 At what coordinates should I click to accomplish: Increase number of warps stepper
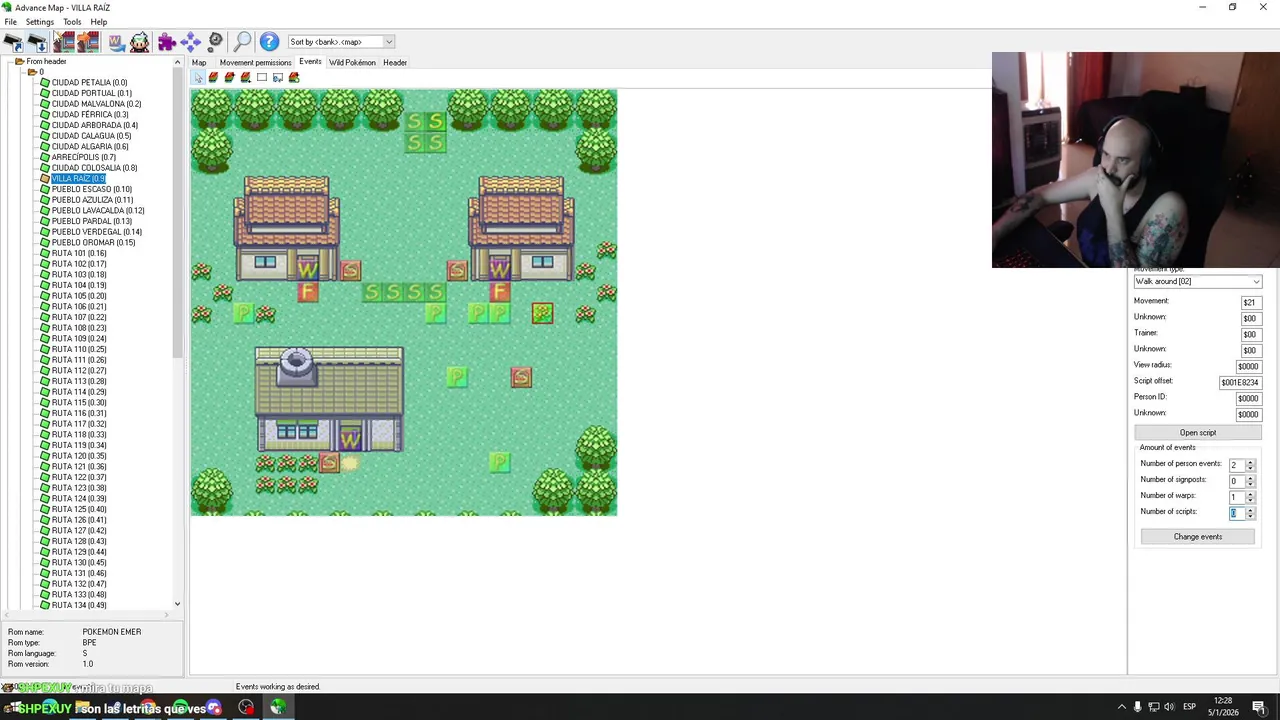[1250, 494]
